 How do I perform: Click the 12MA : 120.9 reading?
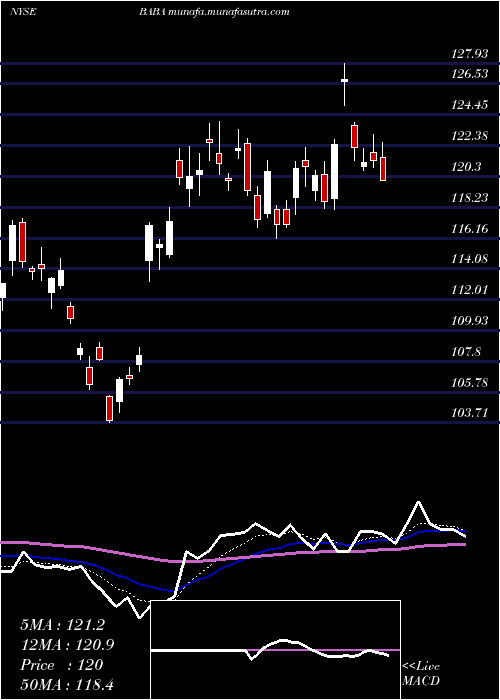click(67, 644)
